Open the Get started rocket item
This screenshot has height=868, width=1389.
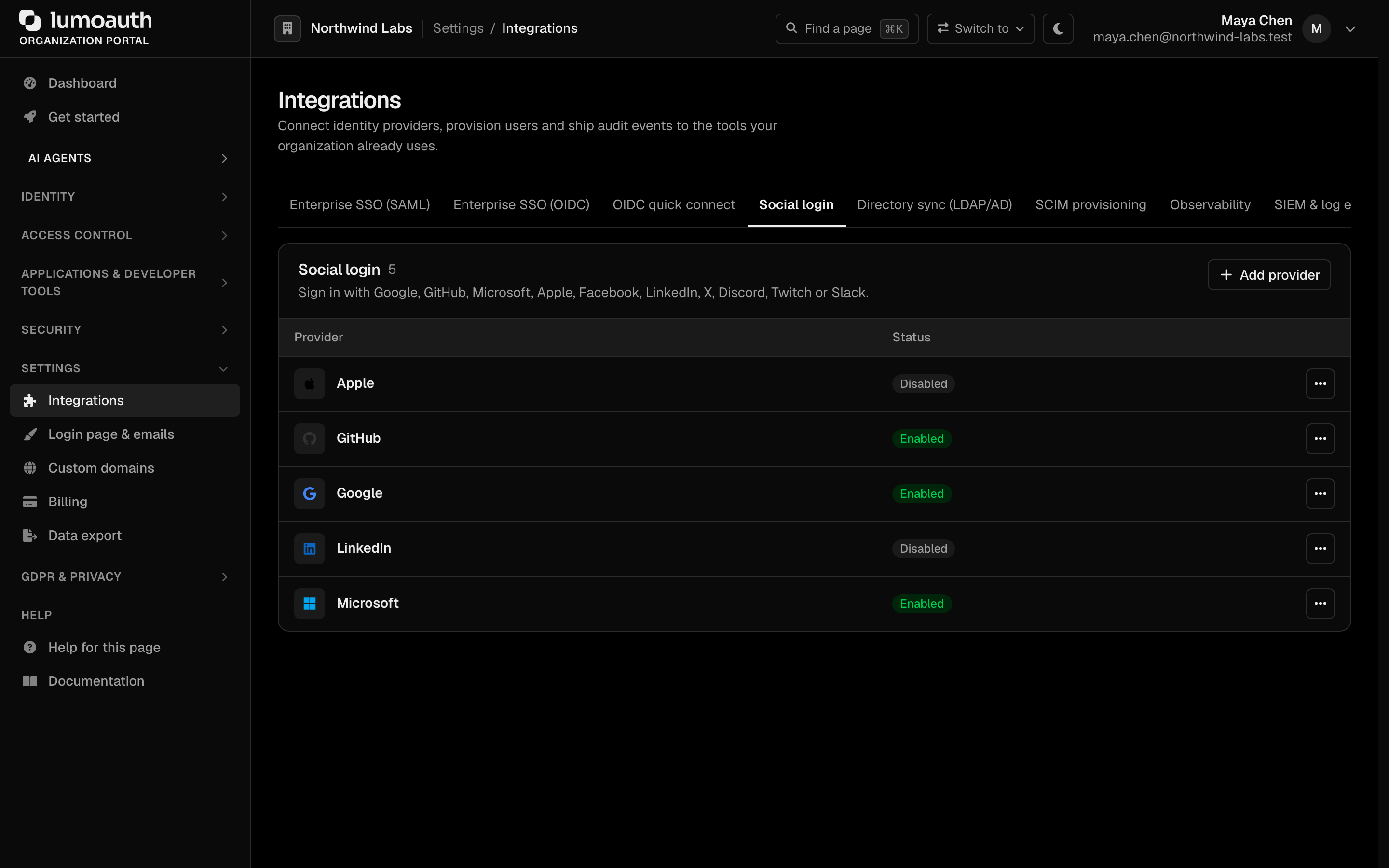(x=124, y=117)
